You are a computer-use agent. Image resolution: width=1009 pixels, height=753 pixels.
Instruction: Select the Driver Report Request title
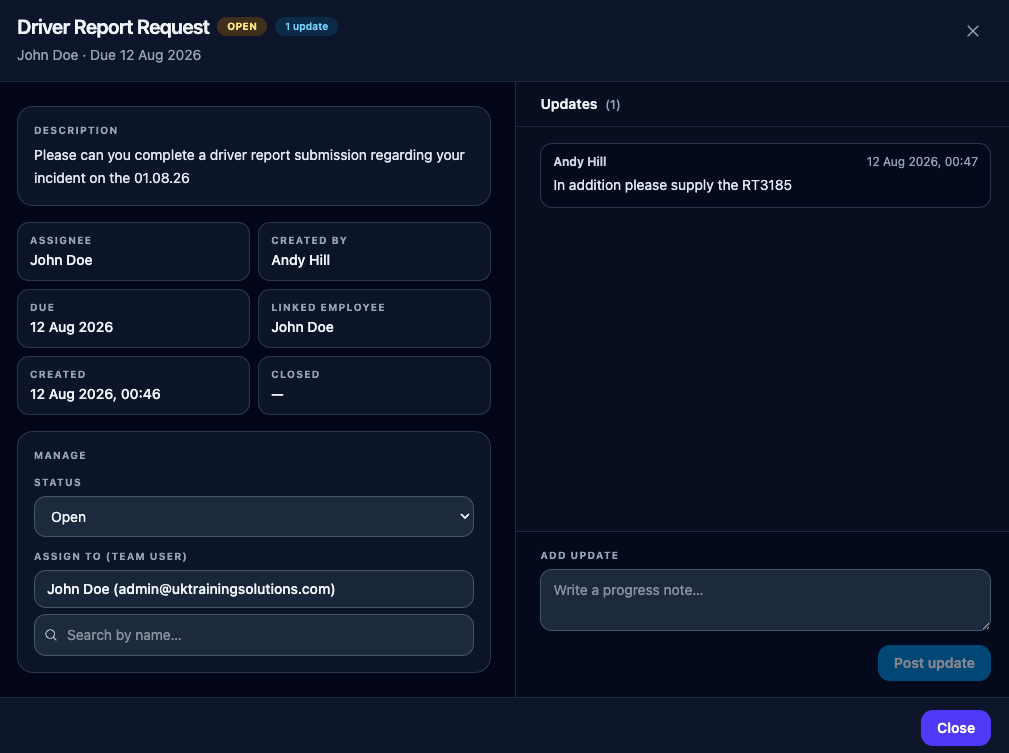coord(113,27)
